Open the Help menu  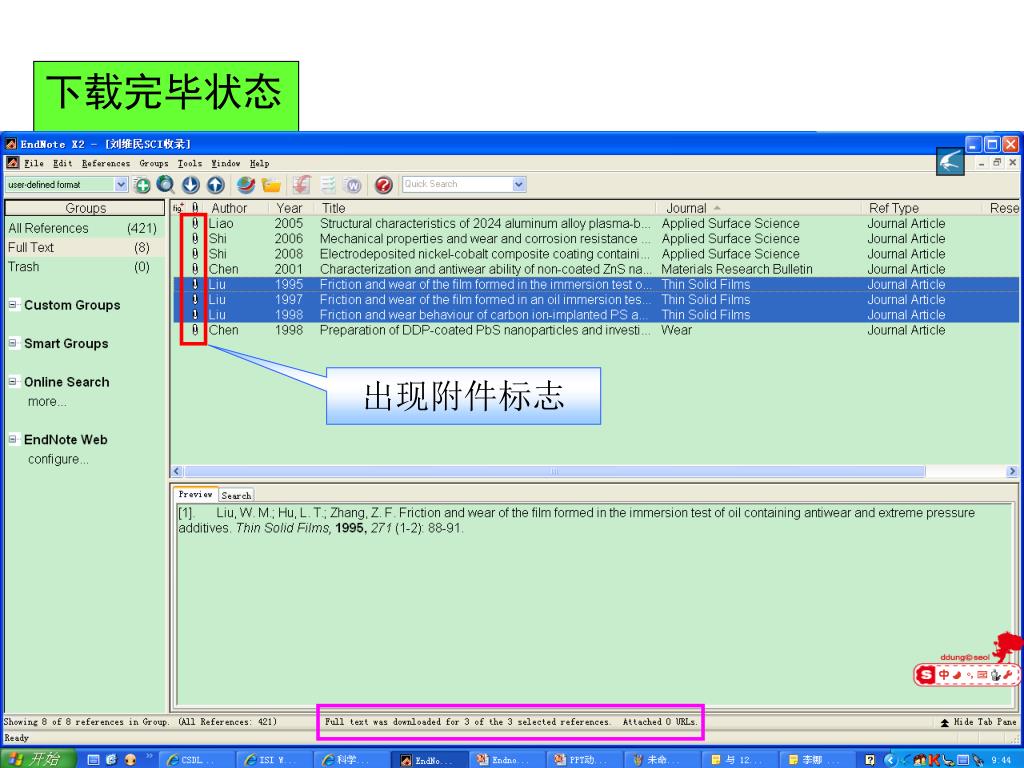pyautogui.click(x=259, y=163)
